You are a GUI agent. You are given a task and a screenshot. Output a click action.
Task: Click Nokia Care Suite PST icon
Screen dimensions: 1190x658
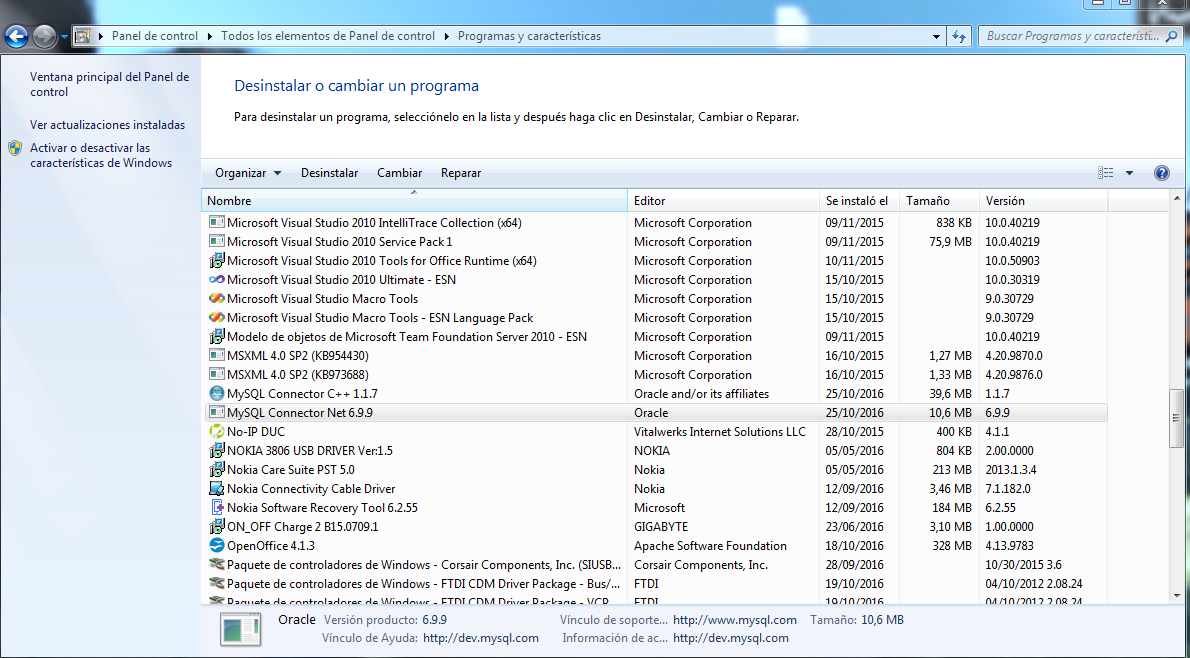(x=216, y=470)
